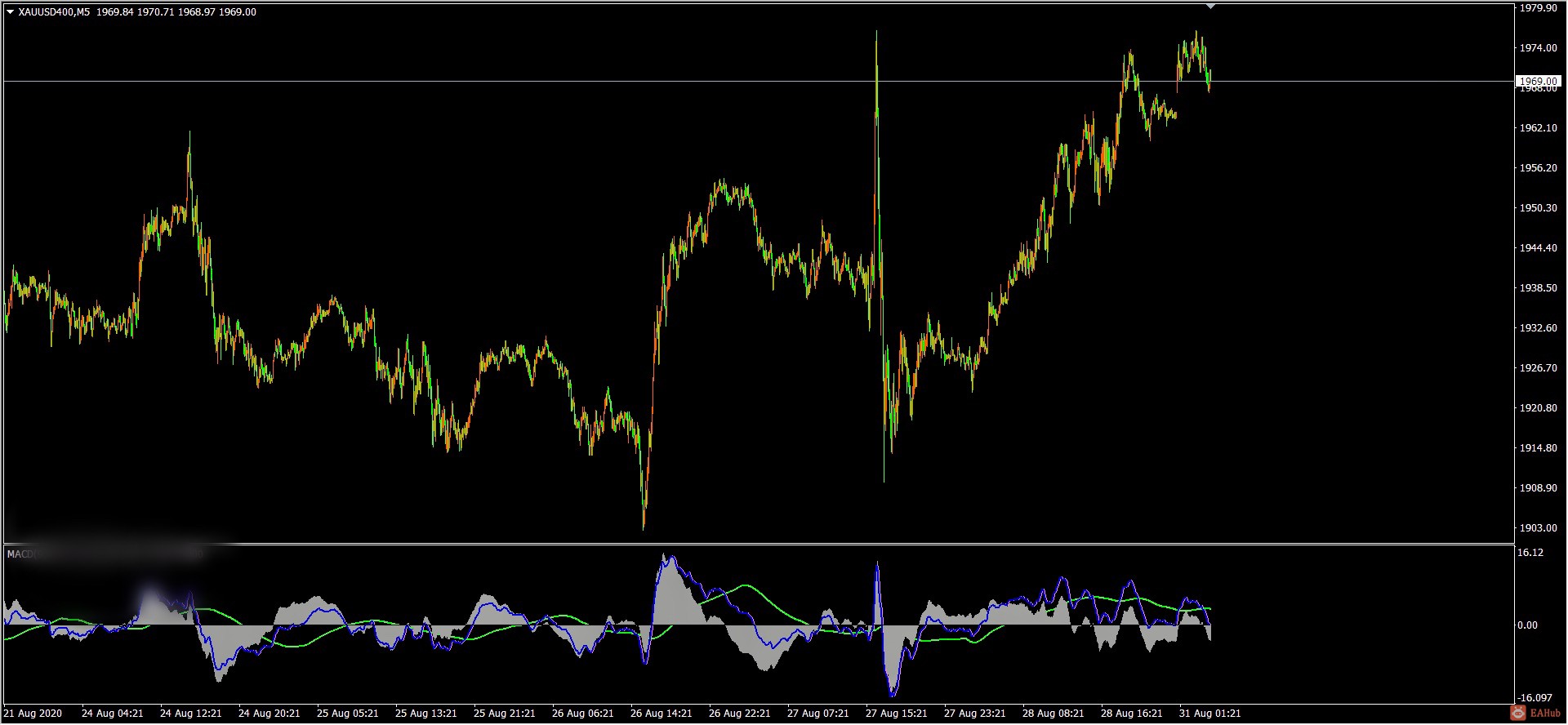Click the 31 Aug 01:21 time label
Image resolution: width=1568 pixels, height=725 pixels.
click(x=1210, y=714)
